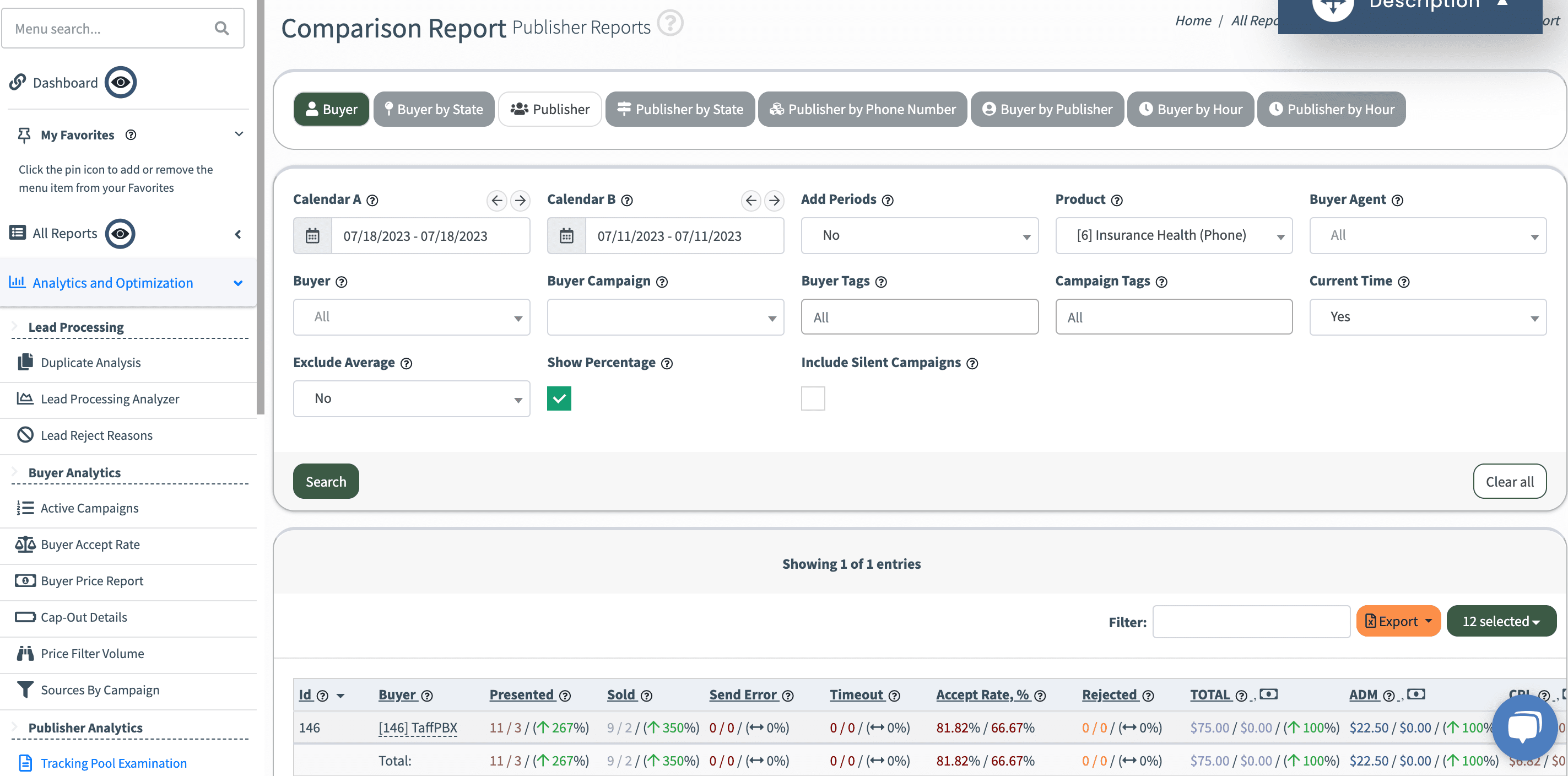Image resolution: width=1568 pixels, height=776 pixels.
Task: Collapse the Analytics and Optimization section
Action: (237, 283)
